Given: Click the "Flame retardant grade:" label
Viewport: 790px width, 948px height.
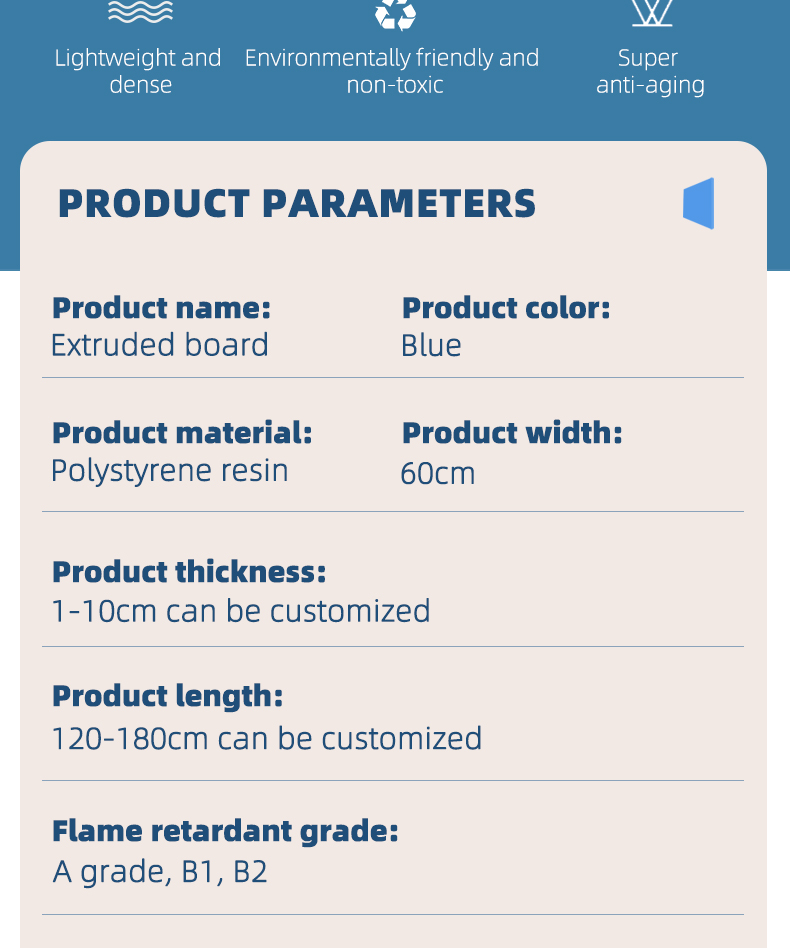Looking at the screenshot, I should pos(225,831).
